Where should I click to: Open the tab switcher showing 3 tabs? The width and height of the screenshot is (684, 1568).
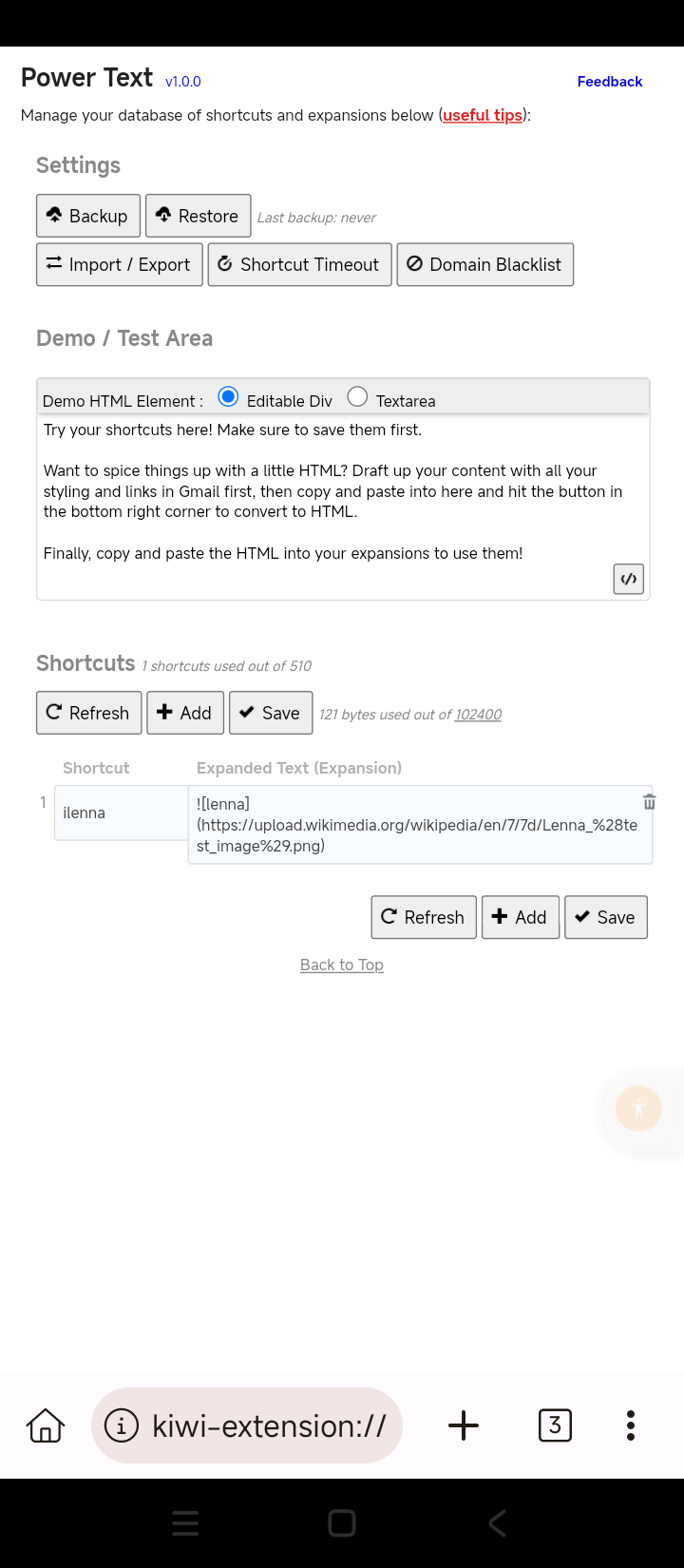pyautogui.click(x=555, y=1425)
